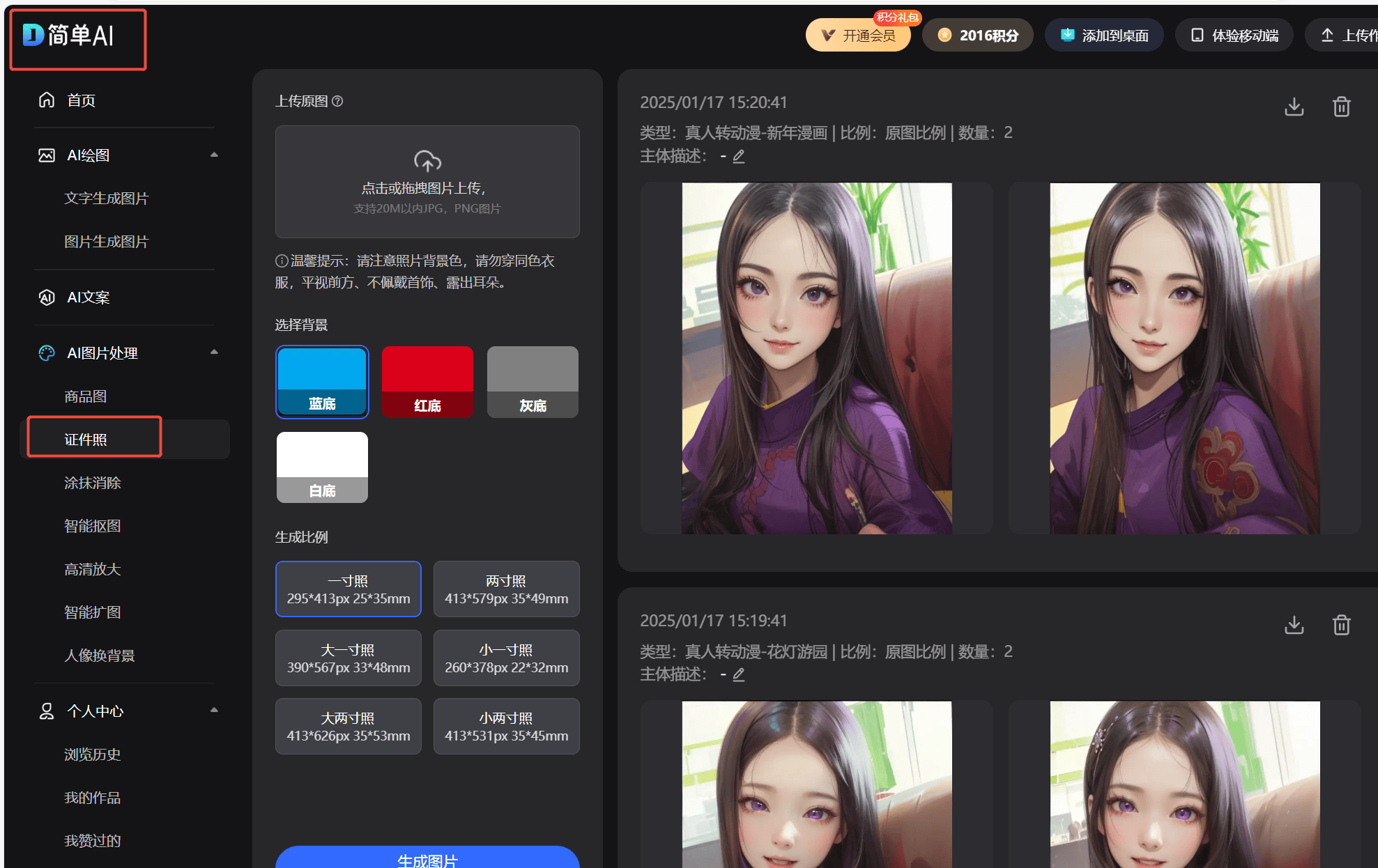Choose the 小两寸照 ratio option
The width and height of the screenshot is (1378, 868).
pyautogui.click(x=506, y=726)
